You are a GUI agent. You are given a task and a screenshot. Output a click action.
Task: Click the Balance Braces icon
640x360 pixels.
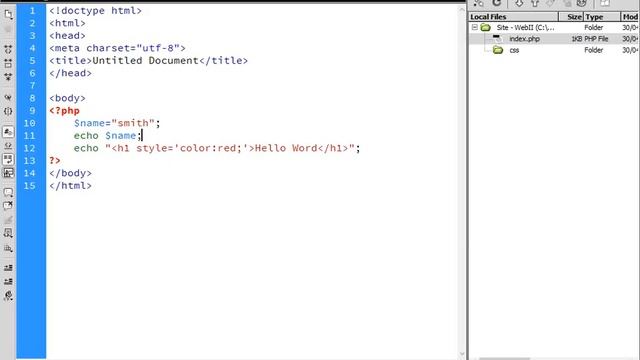click(8, 111)
